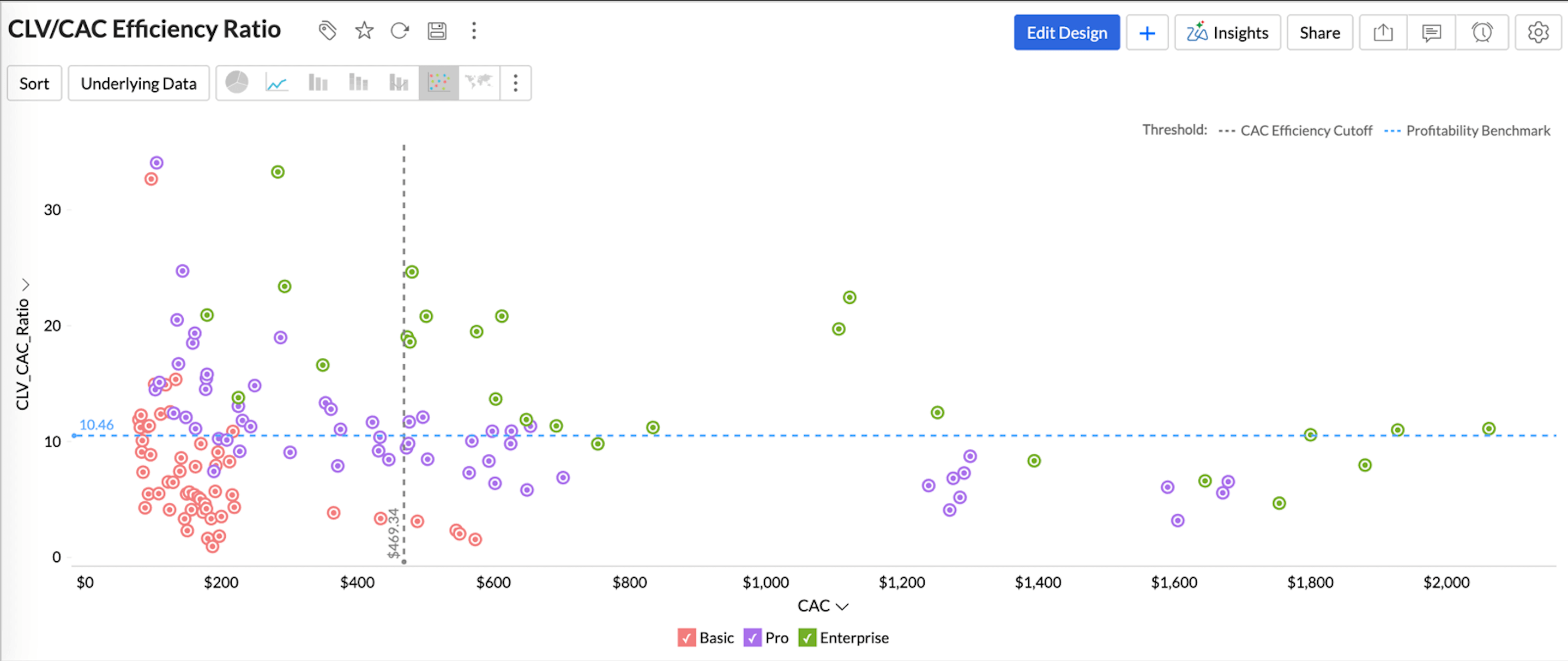Click the tag icon beside the title
The width and height of the screenshot is (1568, 661).
click(x=328, y=31)
